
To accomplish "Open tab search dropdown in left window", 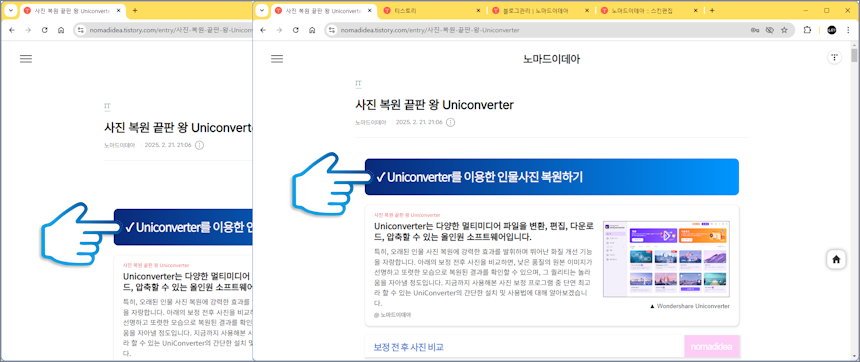I will pyautogui.click(x=10, y=10).
